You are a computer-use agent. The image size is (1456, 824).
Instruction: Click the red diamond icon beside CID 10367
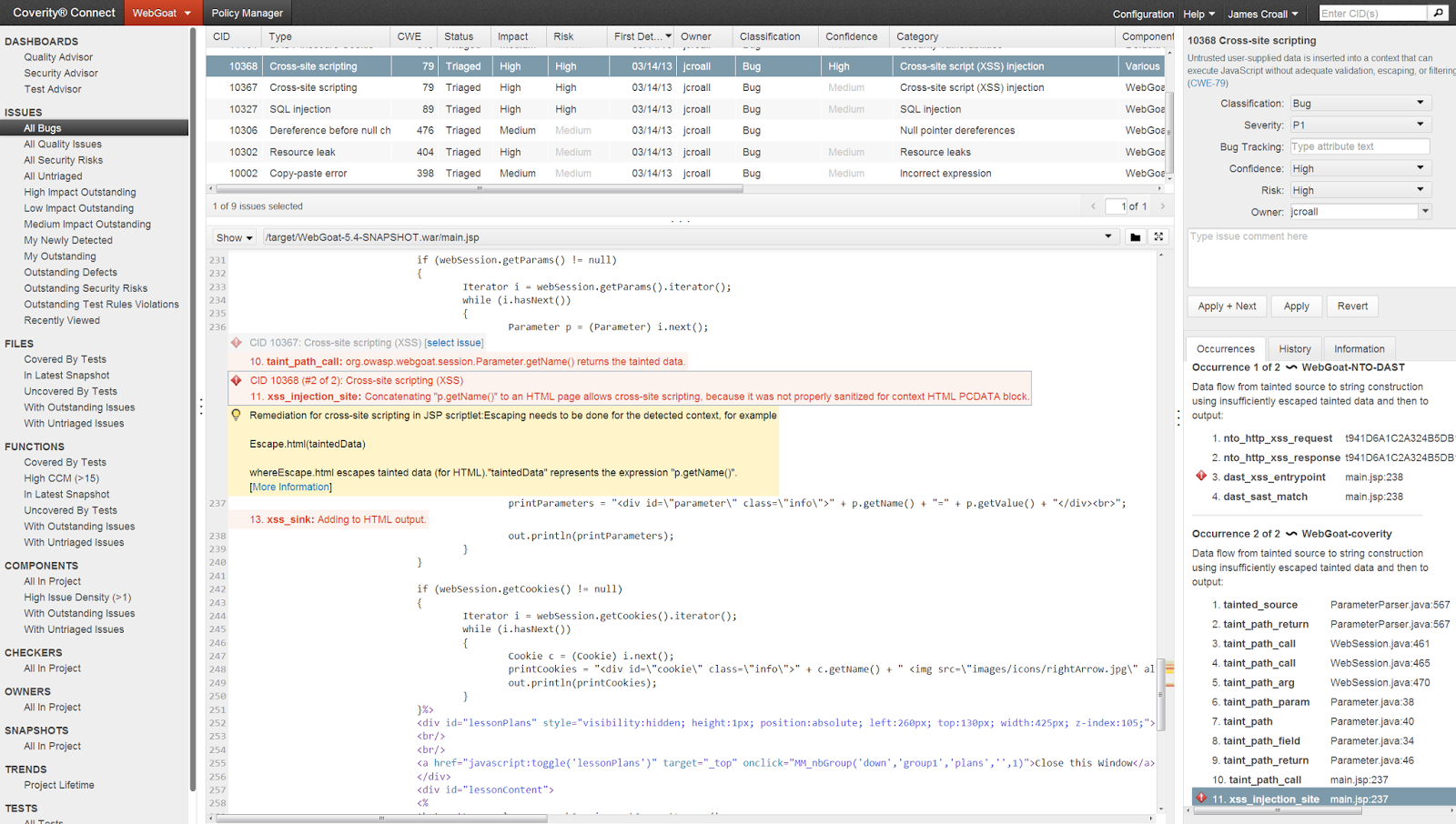tap(237, 343)
